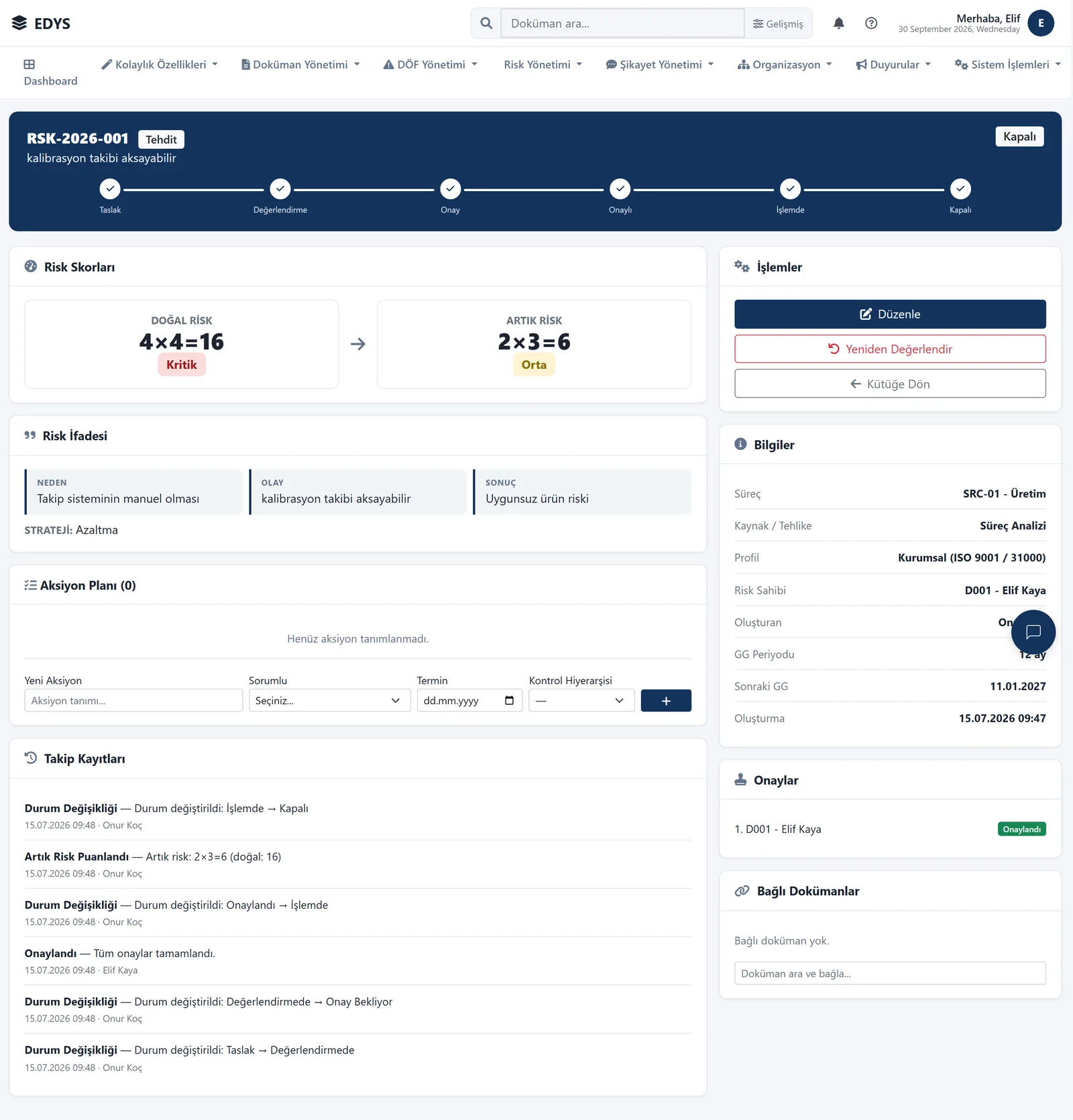Open the Şikayet Yönetimi menu
The width and height of the screenshot is (1073, 1120).
pyautogui.click(x=660, y=64)
